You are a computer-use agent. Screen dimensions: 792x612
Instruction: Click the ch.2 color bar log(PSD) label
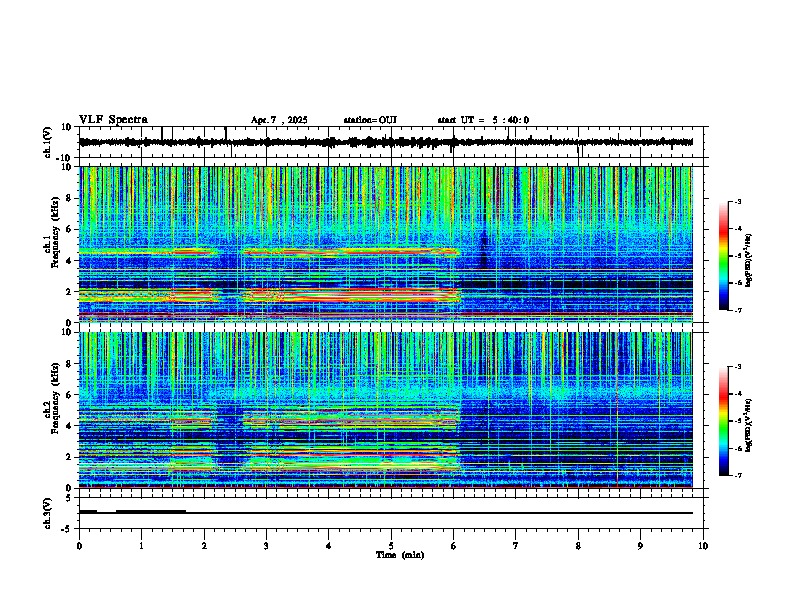[748, 424]
